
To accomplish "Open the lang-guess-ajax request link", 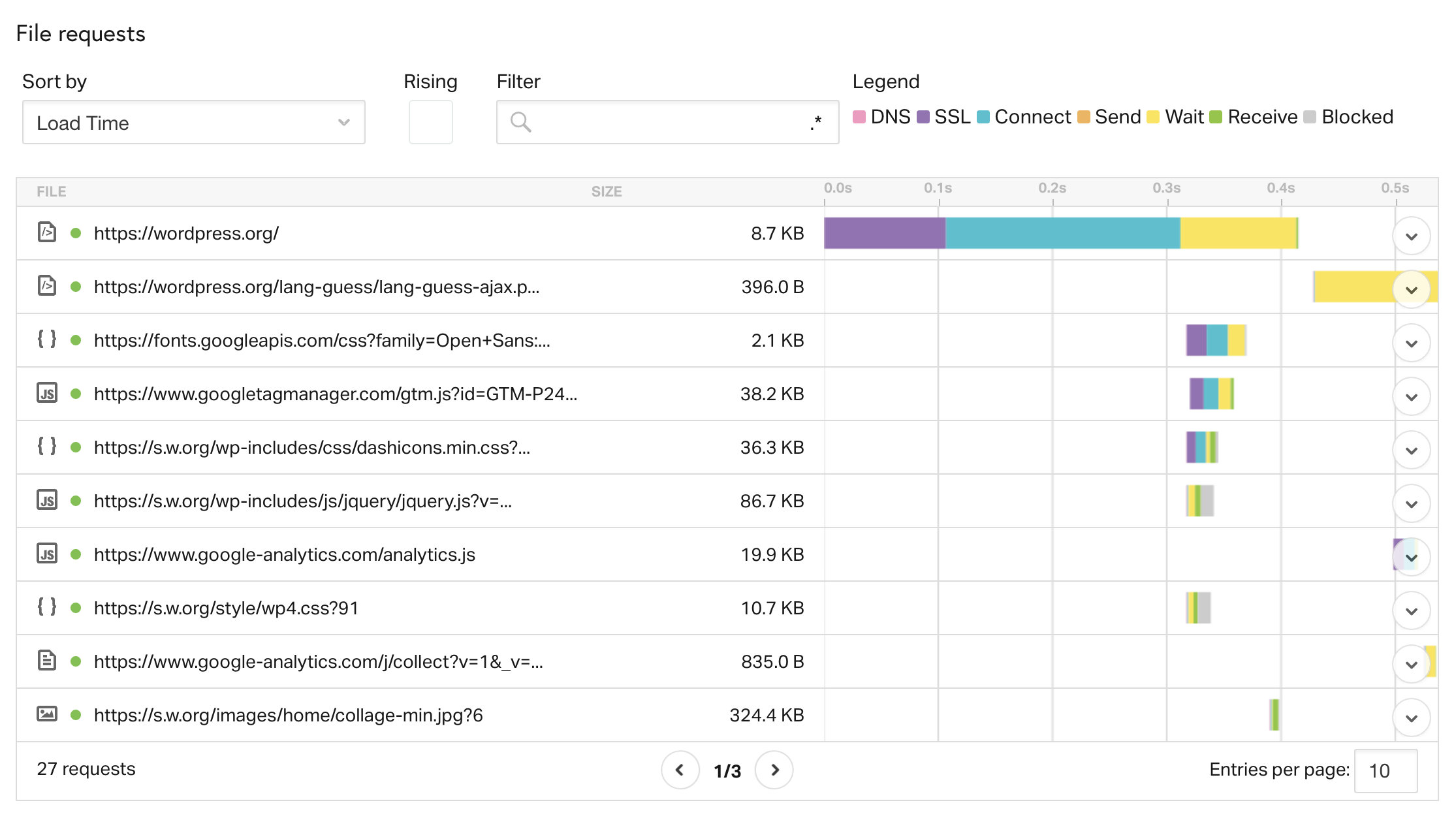I will pyautogui.click(x=317, y=287).
